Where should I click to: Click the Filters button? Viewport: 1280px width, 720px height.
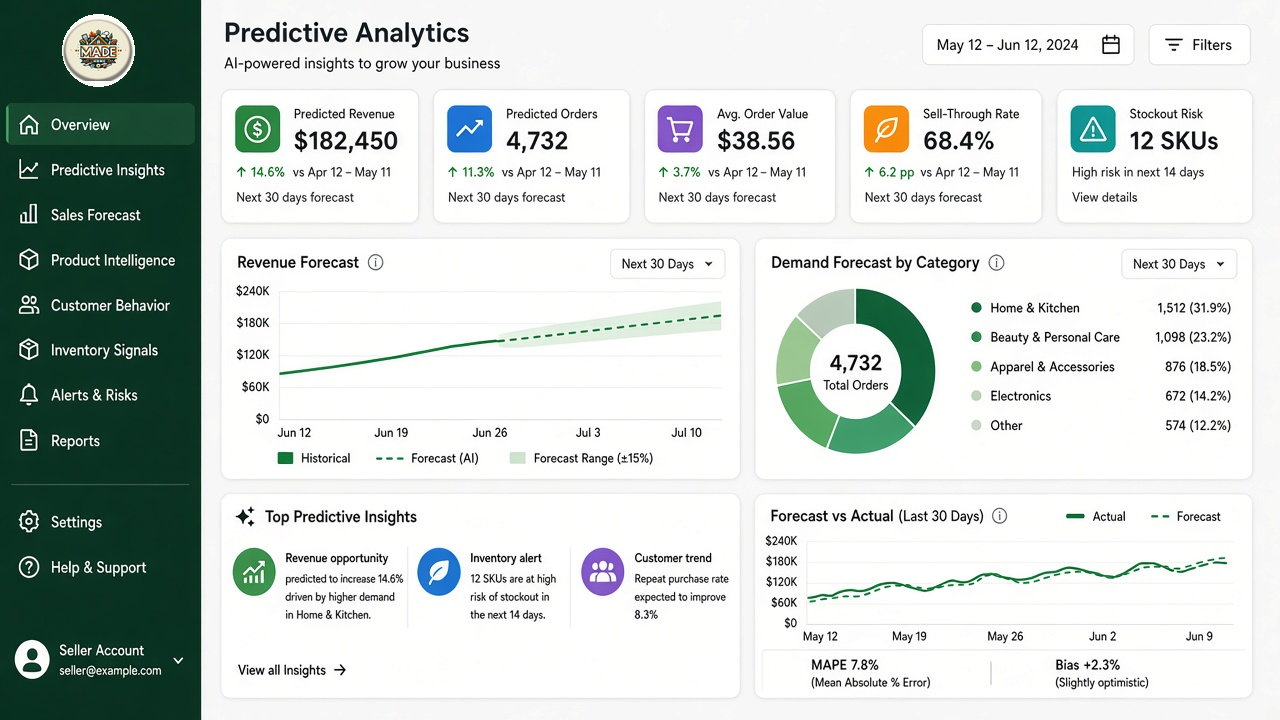point(1200,45)
